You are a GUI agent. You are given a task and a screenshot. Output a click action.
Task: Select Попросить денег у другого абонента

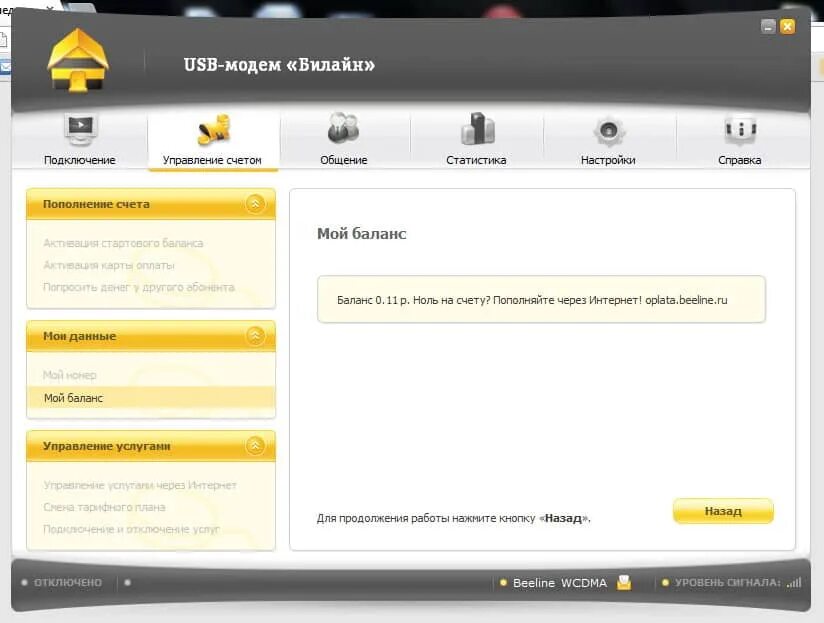pyautogui.click(x=139, y=287)
